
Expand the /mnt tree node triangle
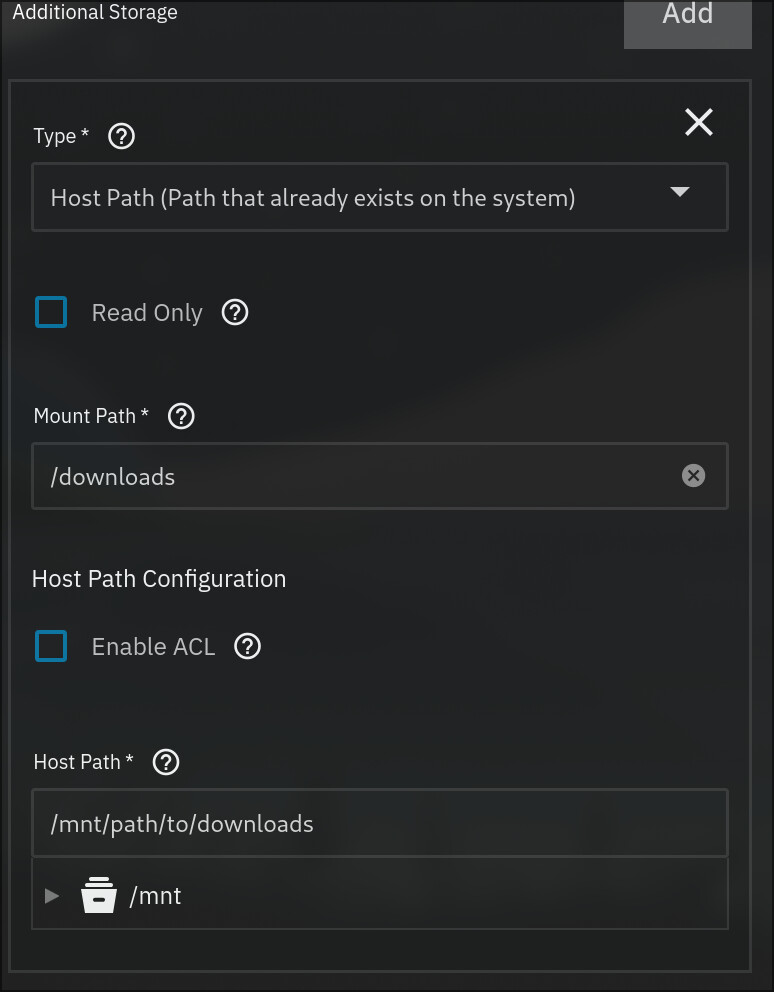pyautogui.click(x=52, y=895)
